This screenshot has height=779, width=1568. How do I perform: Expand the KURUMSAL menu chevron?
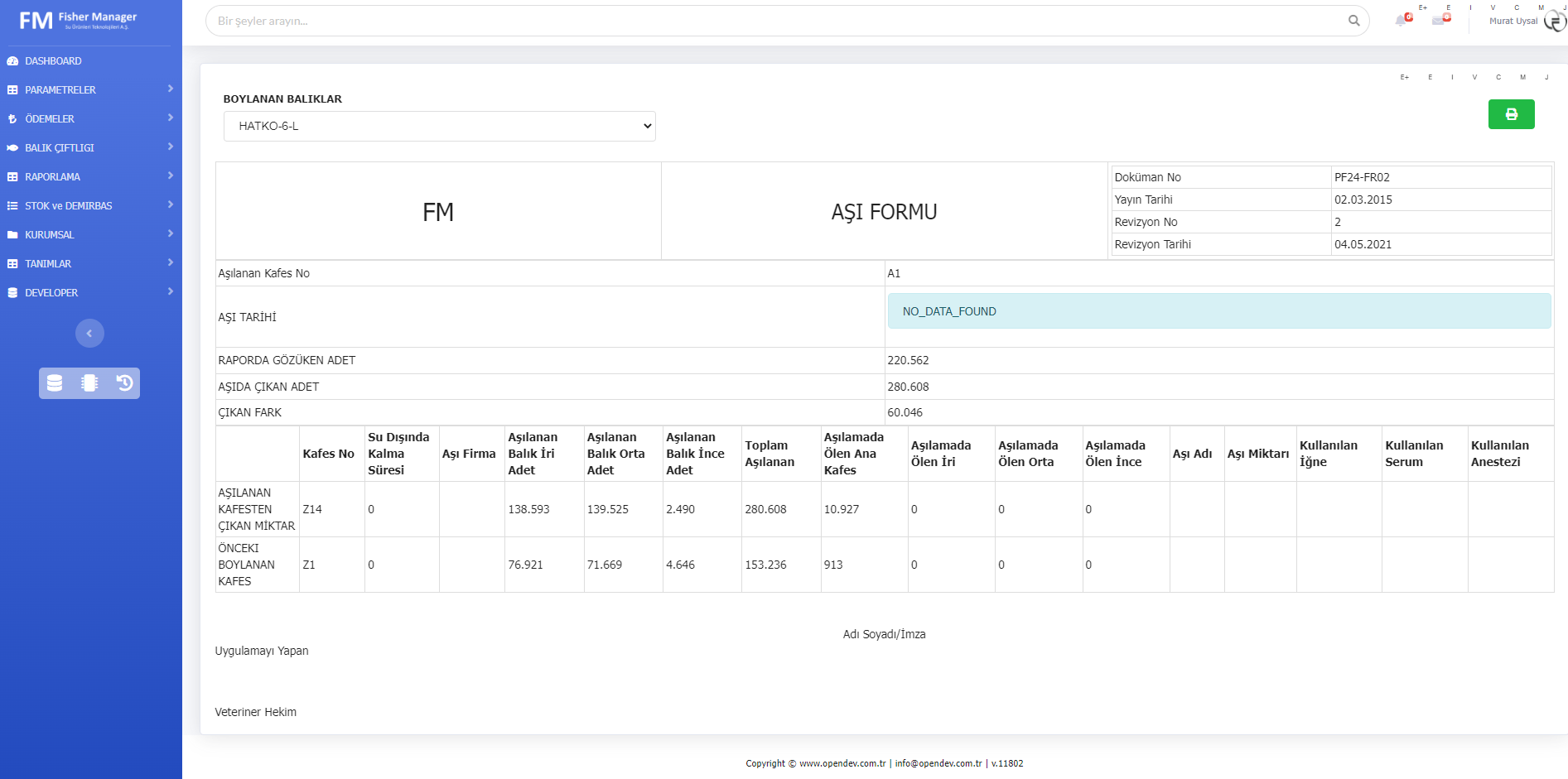[171, 233]
